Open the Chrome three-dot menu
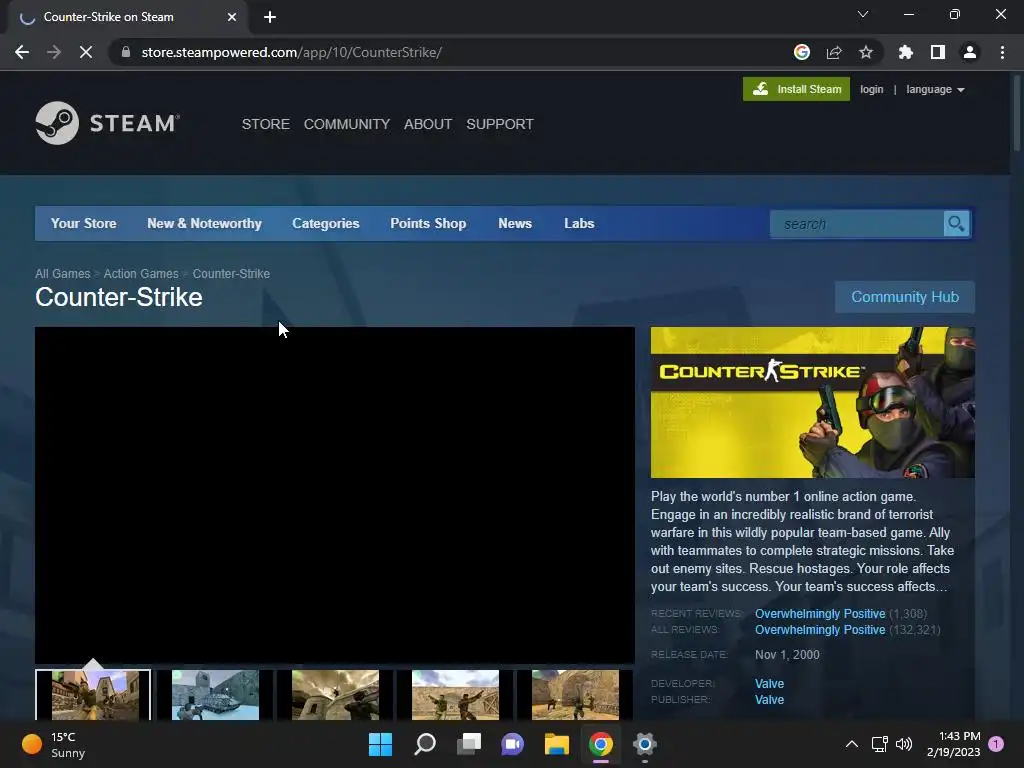 pyautogui.click(x=1002, y=52)
